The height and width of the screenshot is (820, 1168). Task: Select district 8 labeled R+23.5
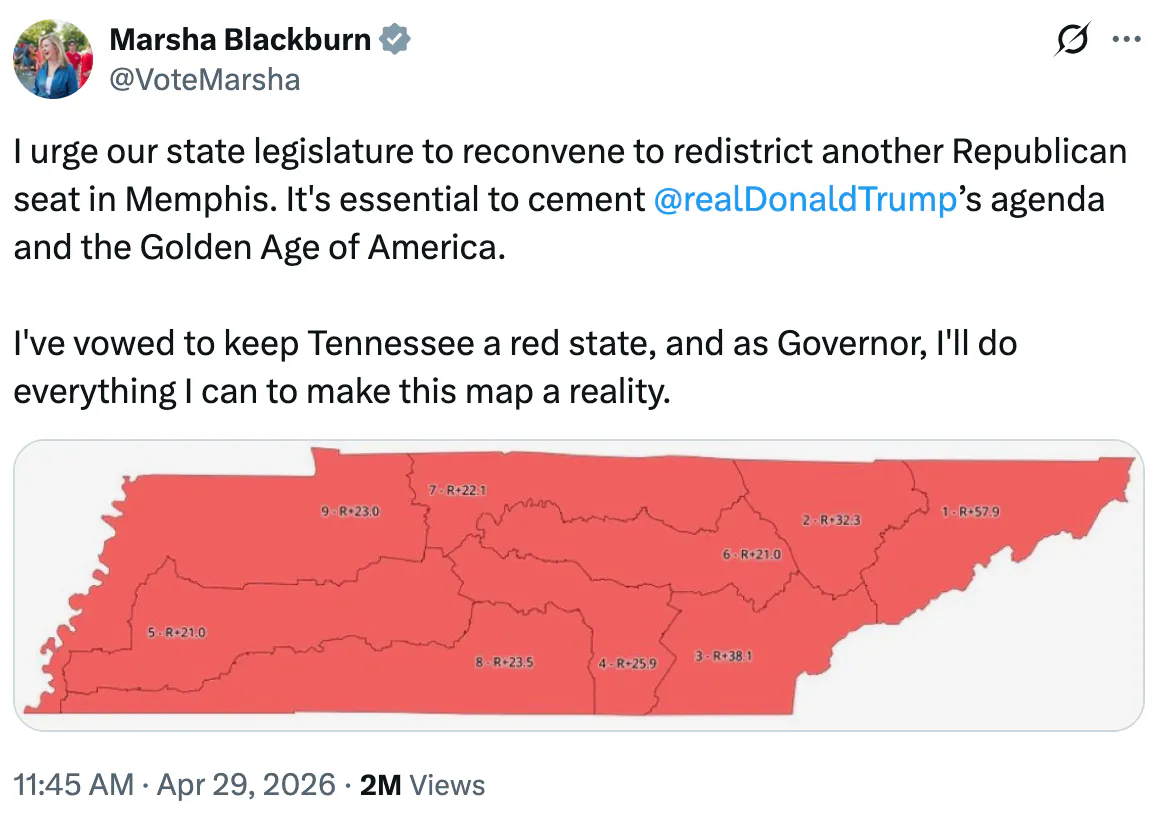(x=506, y=660)
